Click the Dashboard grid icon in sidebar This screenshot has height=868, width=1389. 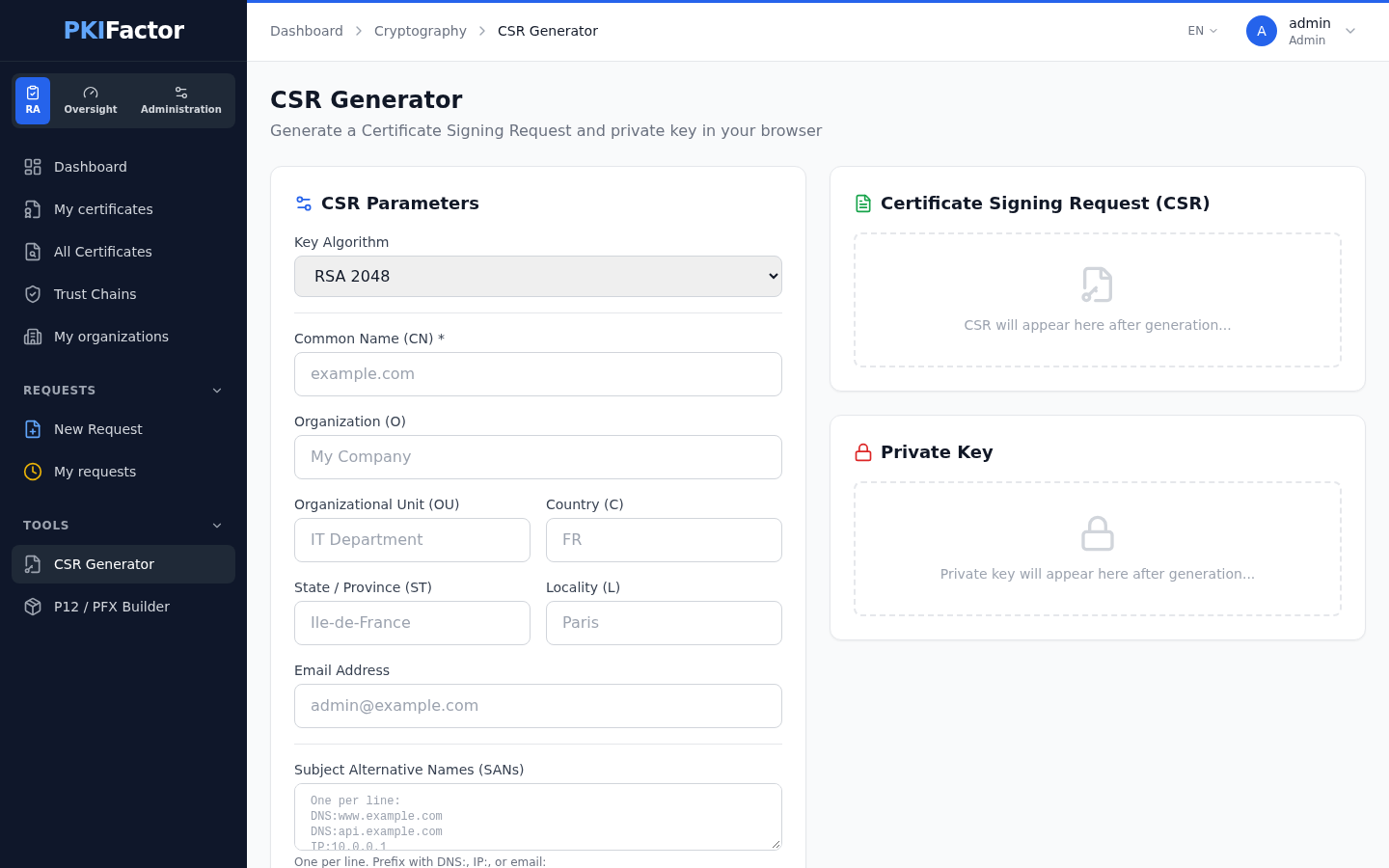(33, 167)
